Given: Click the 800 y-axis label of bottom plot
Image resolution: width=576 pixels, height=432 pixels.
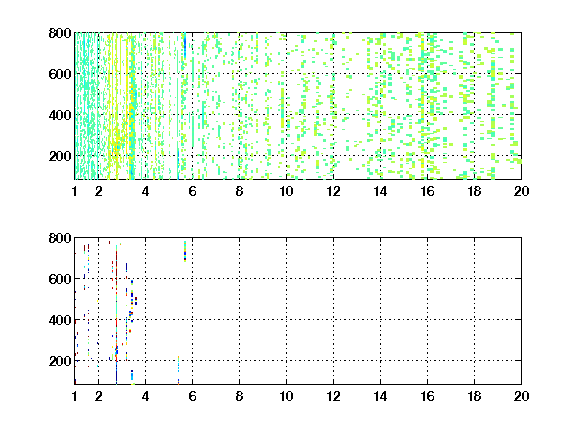Looking at the screenshot, I should tap(60, 238).
